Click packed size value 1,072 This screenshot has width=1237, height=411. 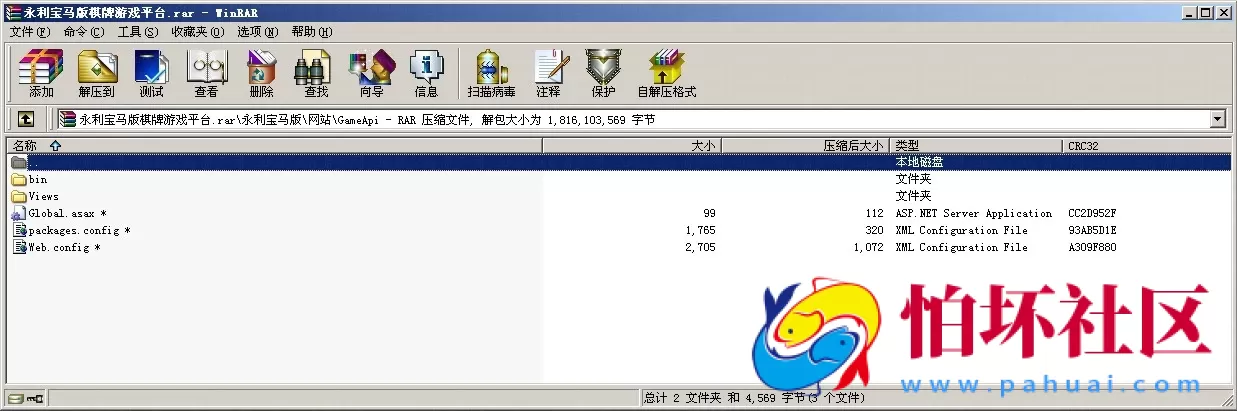pyautogui.click(x=868, y=247)
